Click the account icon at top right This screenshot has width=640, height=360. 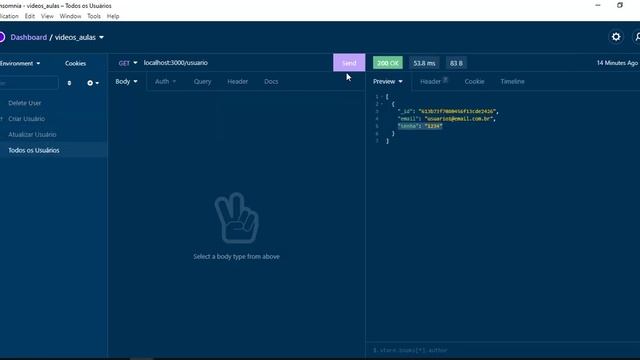click(637, 37)
